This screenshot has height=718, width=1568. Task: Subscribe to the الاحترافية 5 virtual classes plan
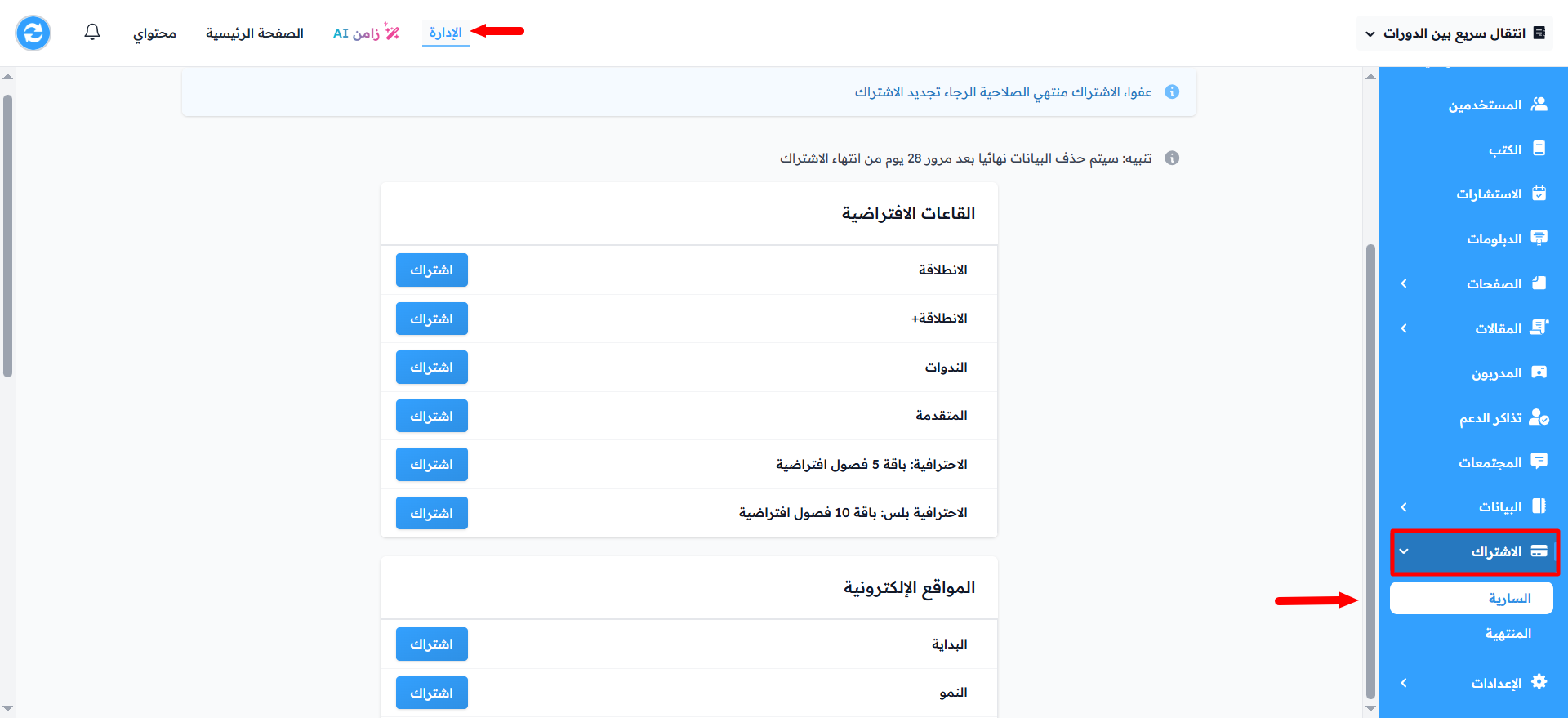(x=432, y=464)
